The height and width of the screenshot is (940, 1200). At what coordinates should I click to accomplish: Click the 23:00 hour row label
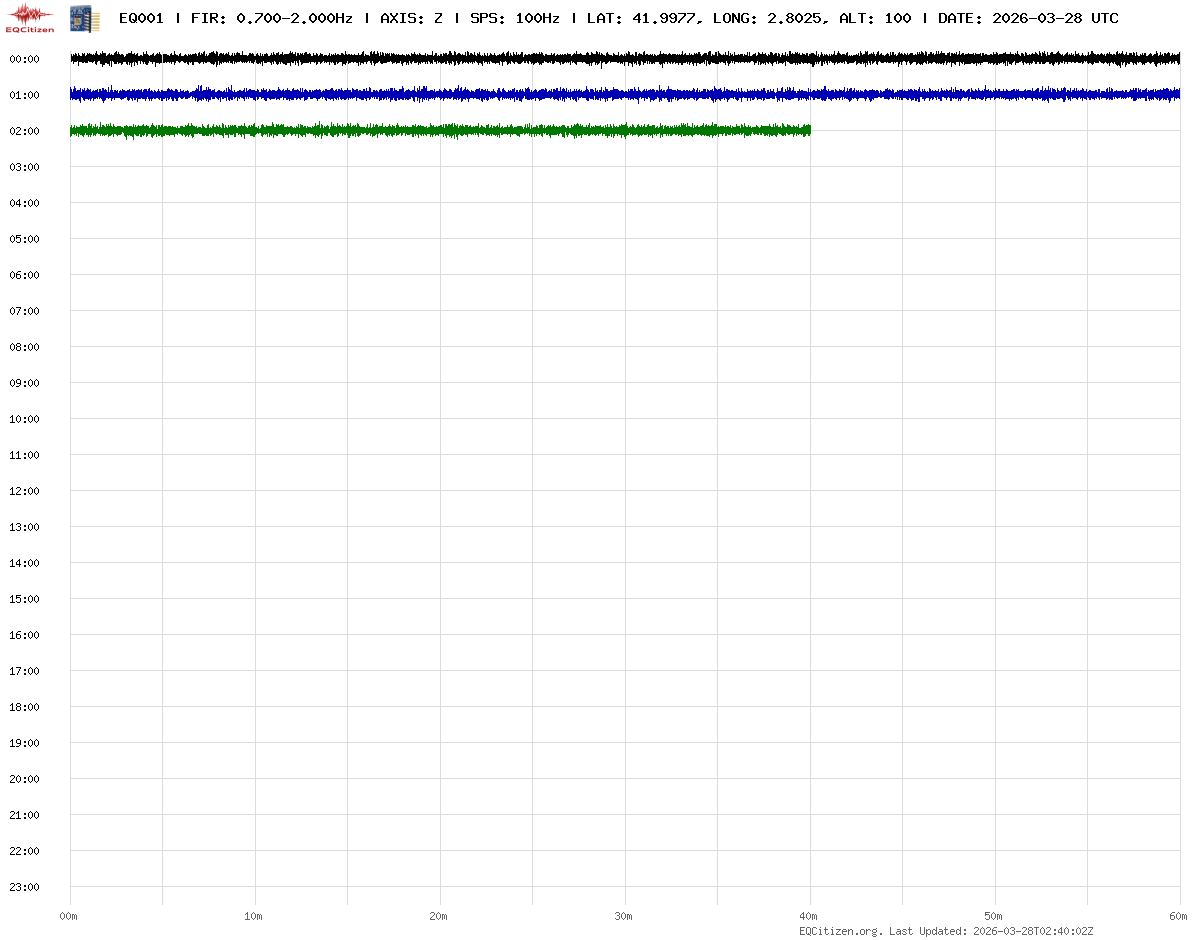(x=24, y=887)
